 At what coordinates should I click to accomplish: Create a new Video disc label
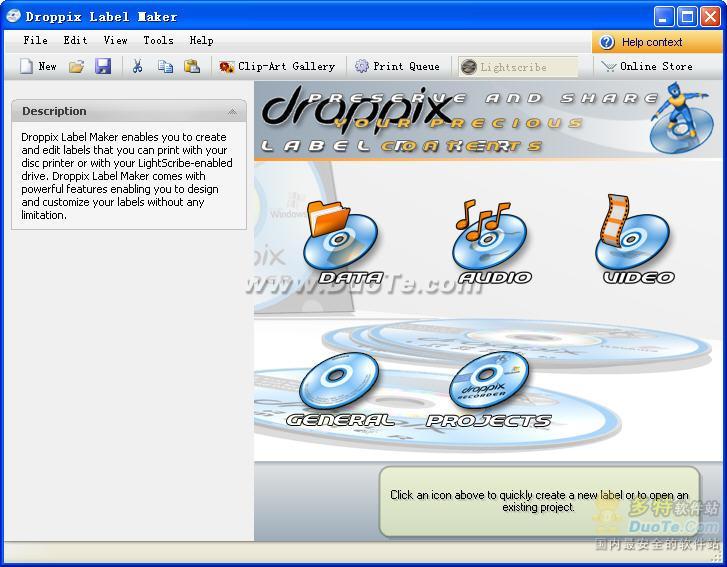pyautogui.click(x=637, y=240)
